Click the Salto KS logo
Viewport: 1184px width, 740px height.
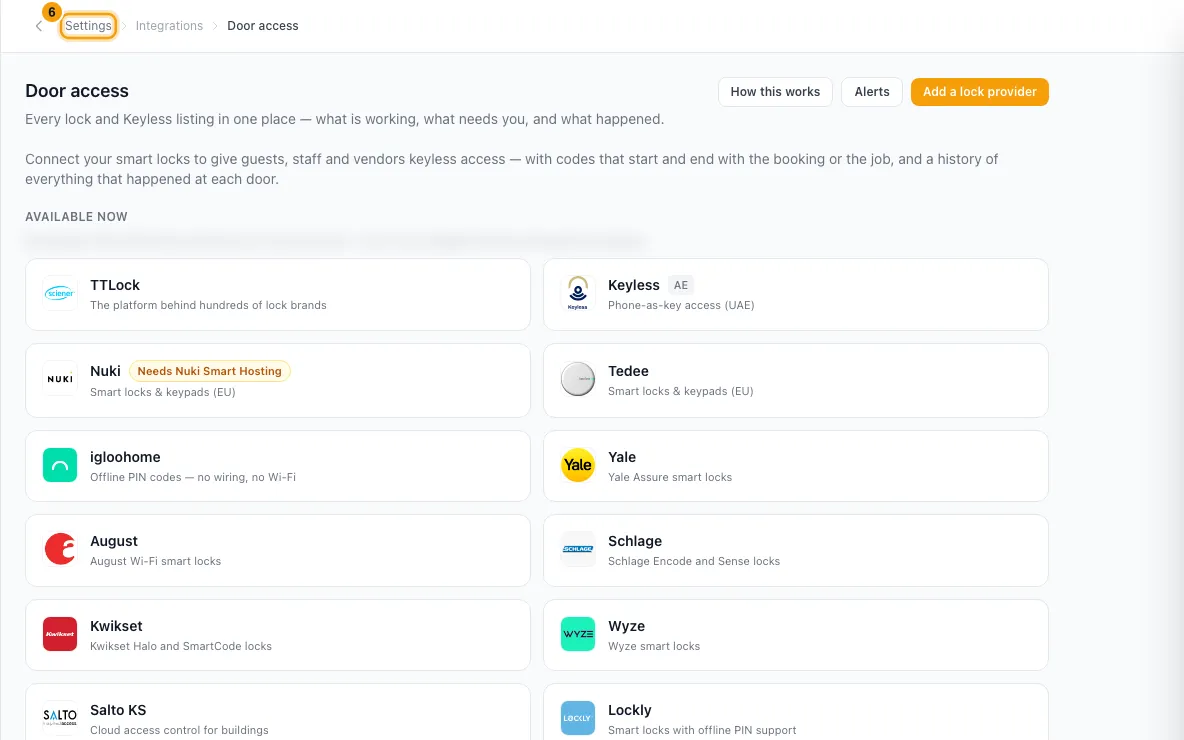(60, 718)
